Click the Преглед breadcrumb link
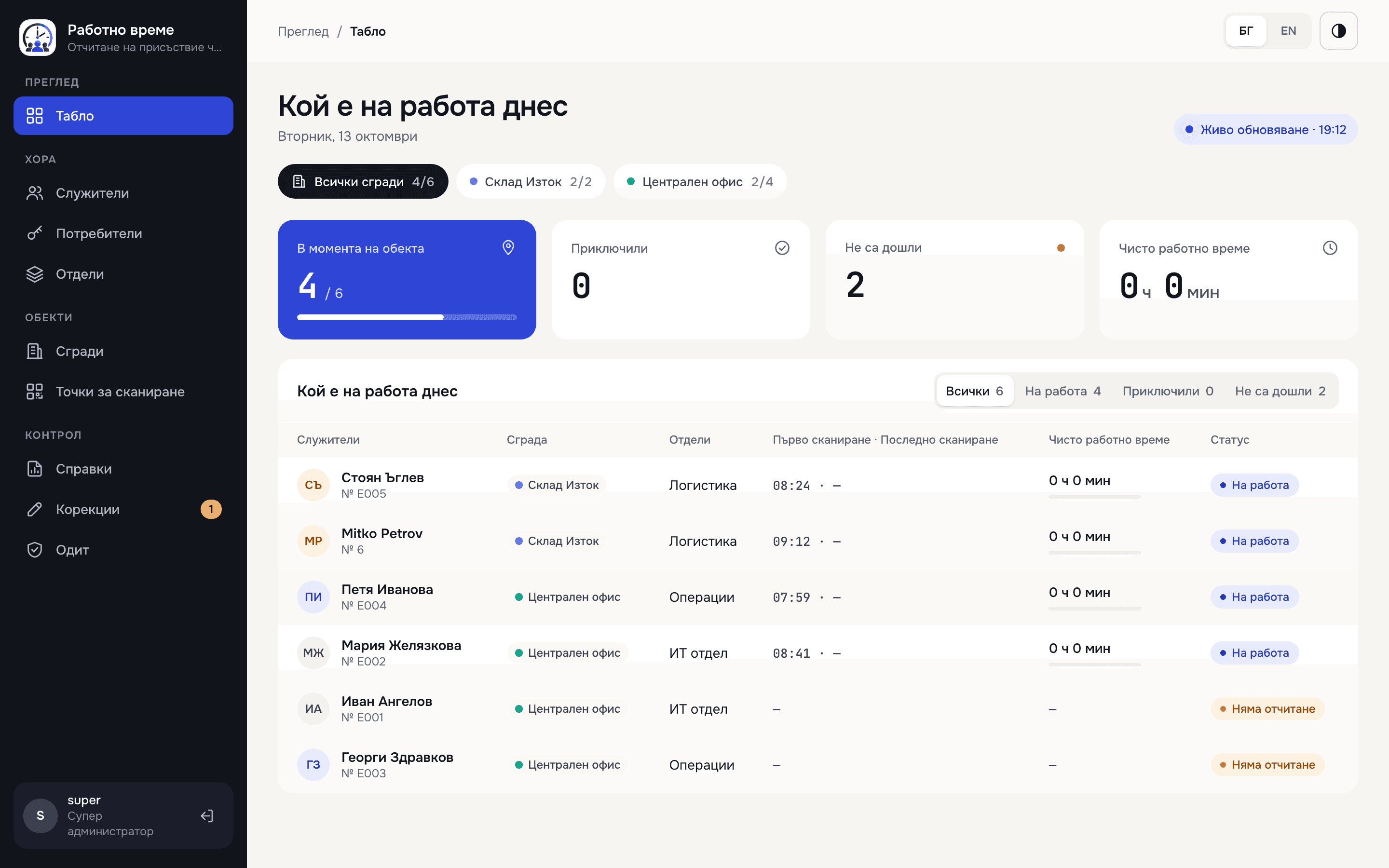 pos(303,31)
